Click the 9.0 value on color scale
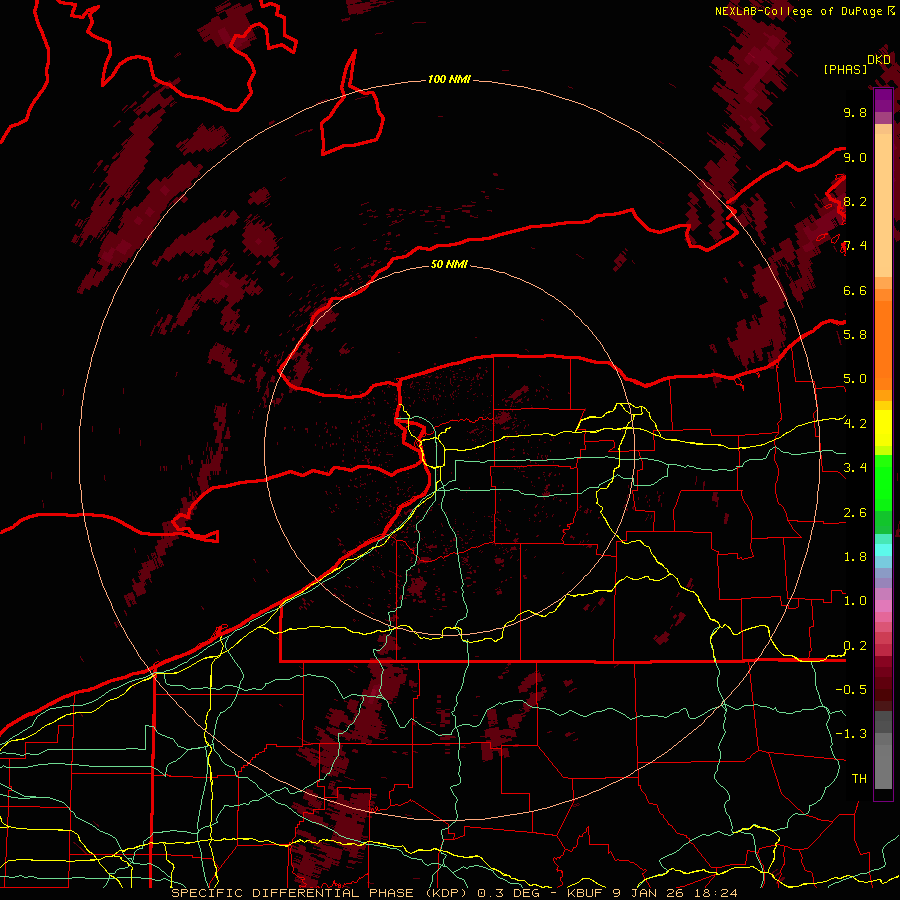Viewport: 900px width, 900px height. point(855,157)
